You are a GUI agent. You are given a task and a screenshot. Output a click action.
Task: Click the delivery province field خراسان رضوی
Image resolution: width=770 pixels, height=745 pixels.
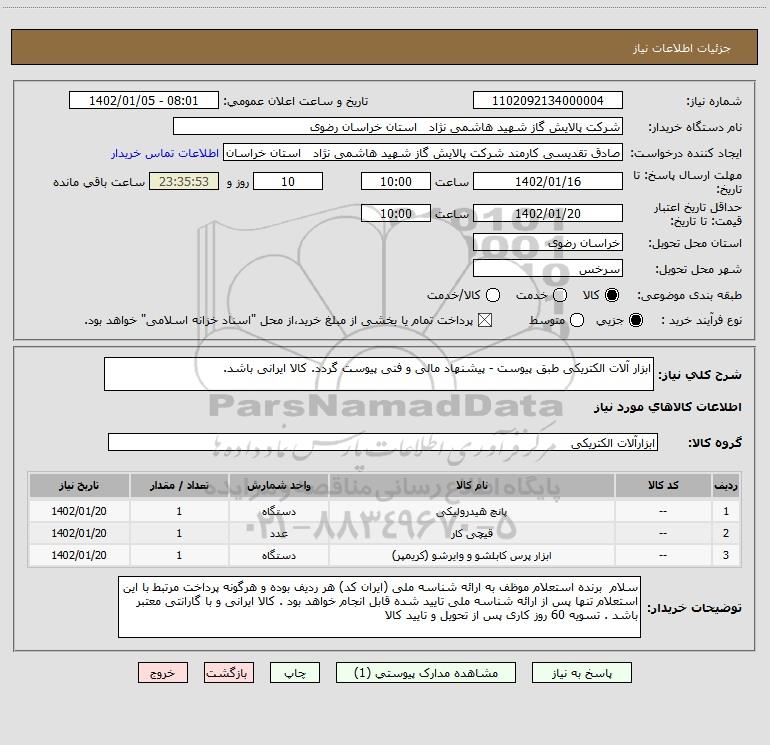pyautogui.click(x=548, y=243)
